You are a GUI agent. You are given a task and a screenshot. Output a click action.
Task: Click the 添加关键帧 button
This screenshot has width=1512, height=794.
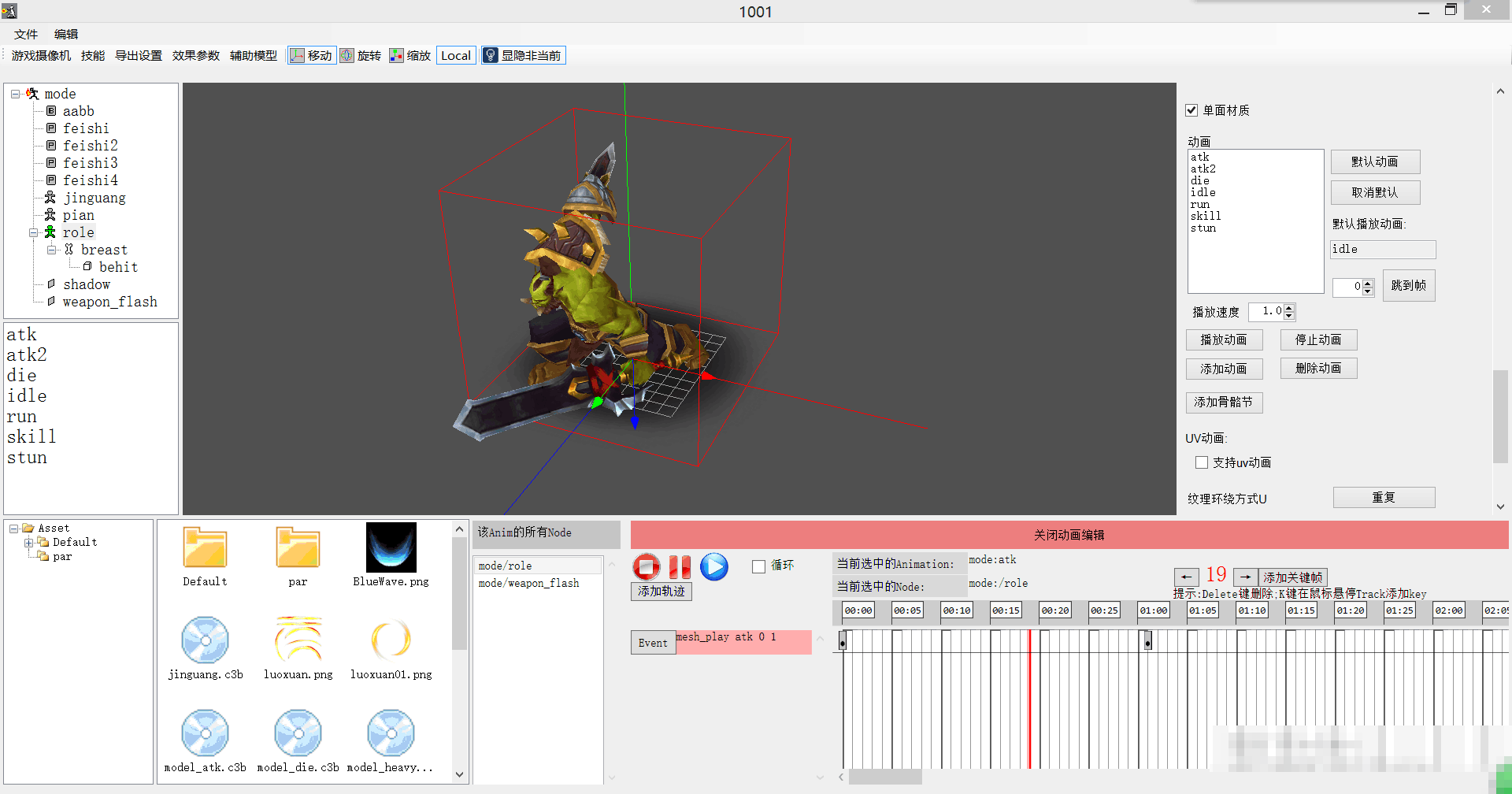pos(1293,577)
